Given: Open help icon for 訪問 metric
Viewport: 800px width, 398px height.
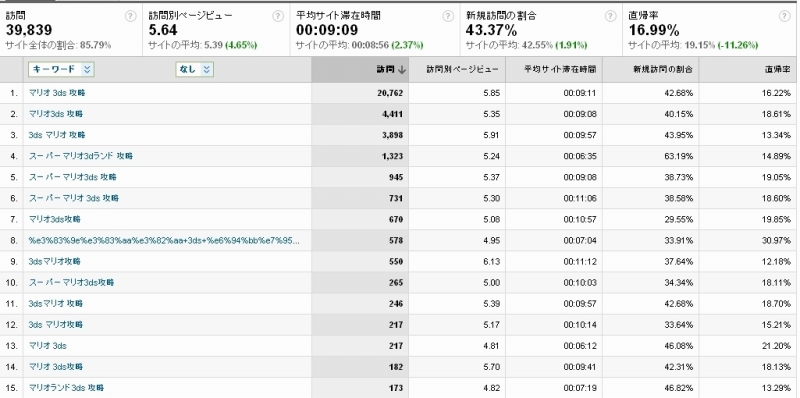Looking at the screenshot, I should [131, 16].
